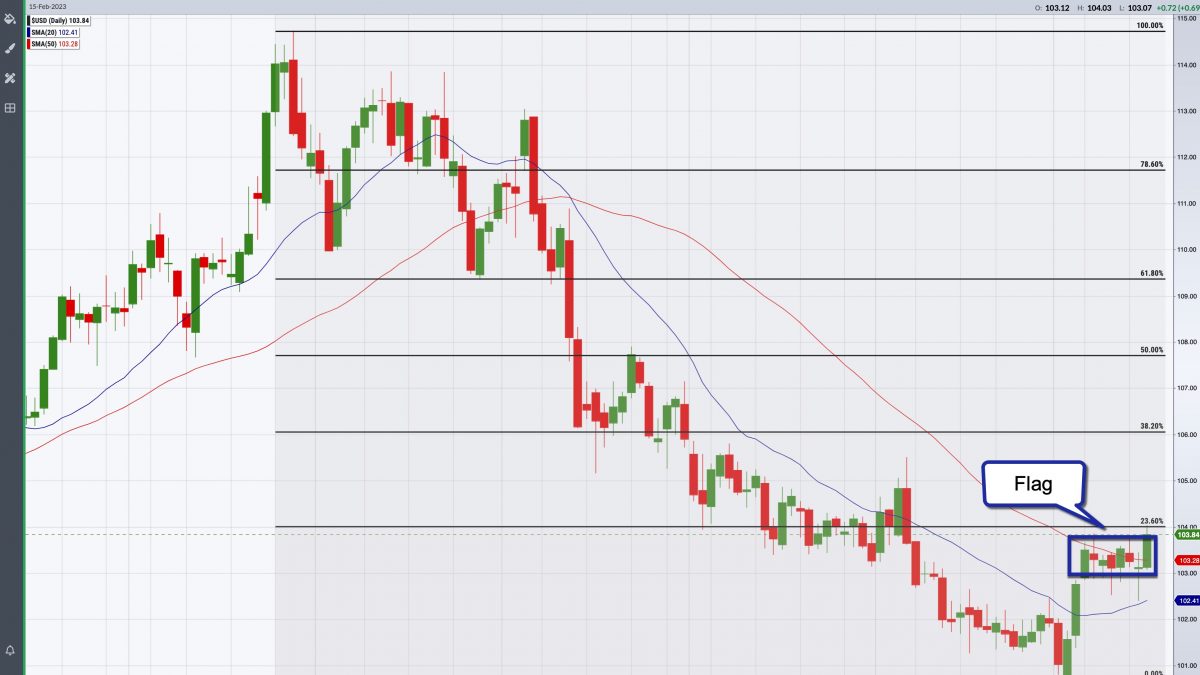Select the 78.60% Fibonacci label
The height and width of the screenshot is (675, 1200).
(1152, 164)
